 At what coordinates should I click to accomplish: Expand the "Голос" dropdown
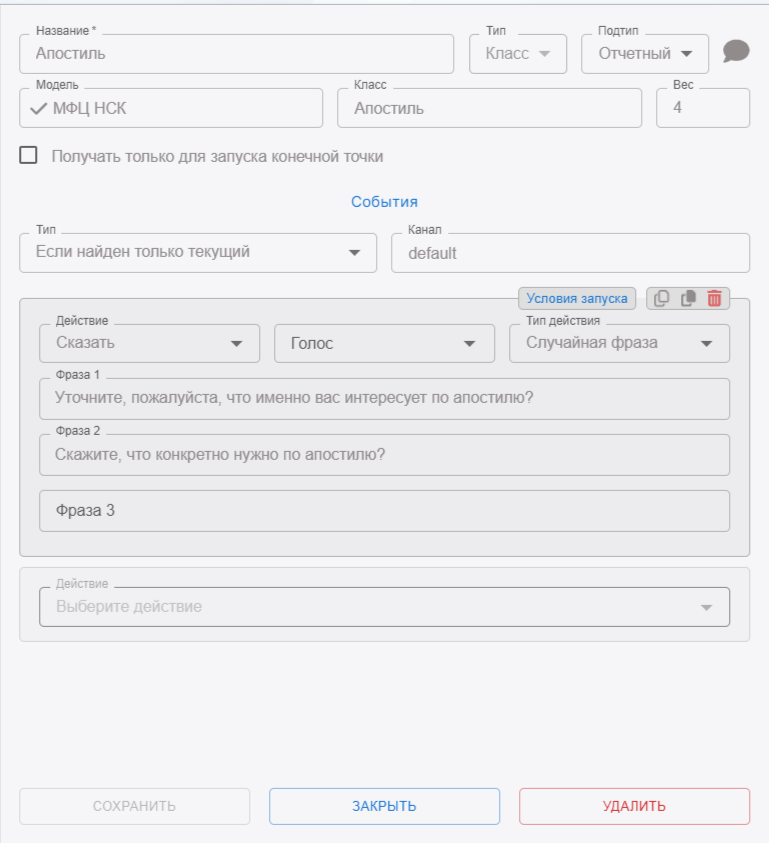[384, 343]
